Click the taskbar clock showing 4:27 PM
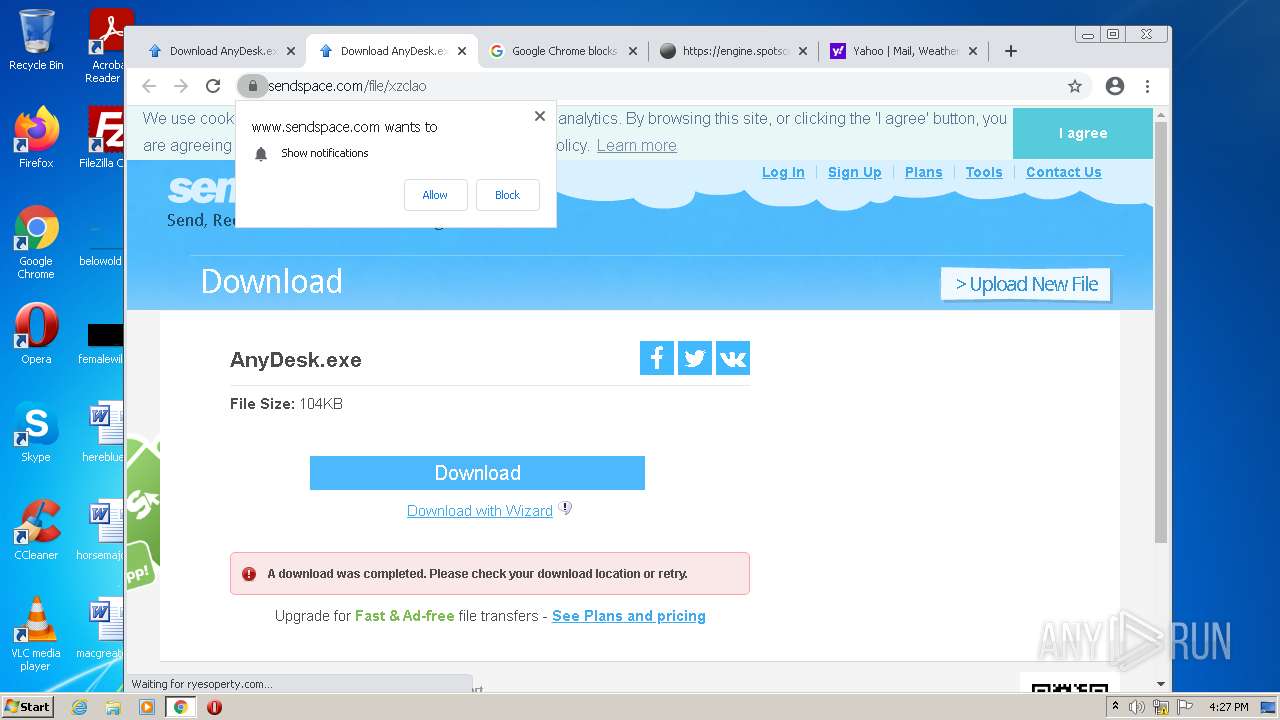This screenshot has width=1280, height=720. click(x=1229, y=707)
